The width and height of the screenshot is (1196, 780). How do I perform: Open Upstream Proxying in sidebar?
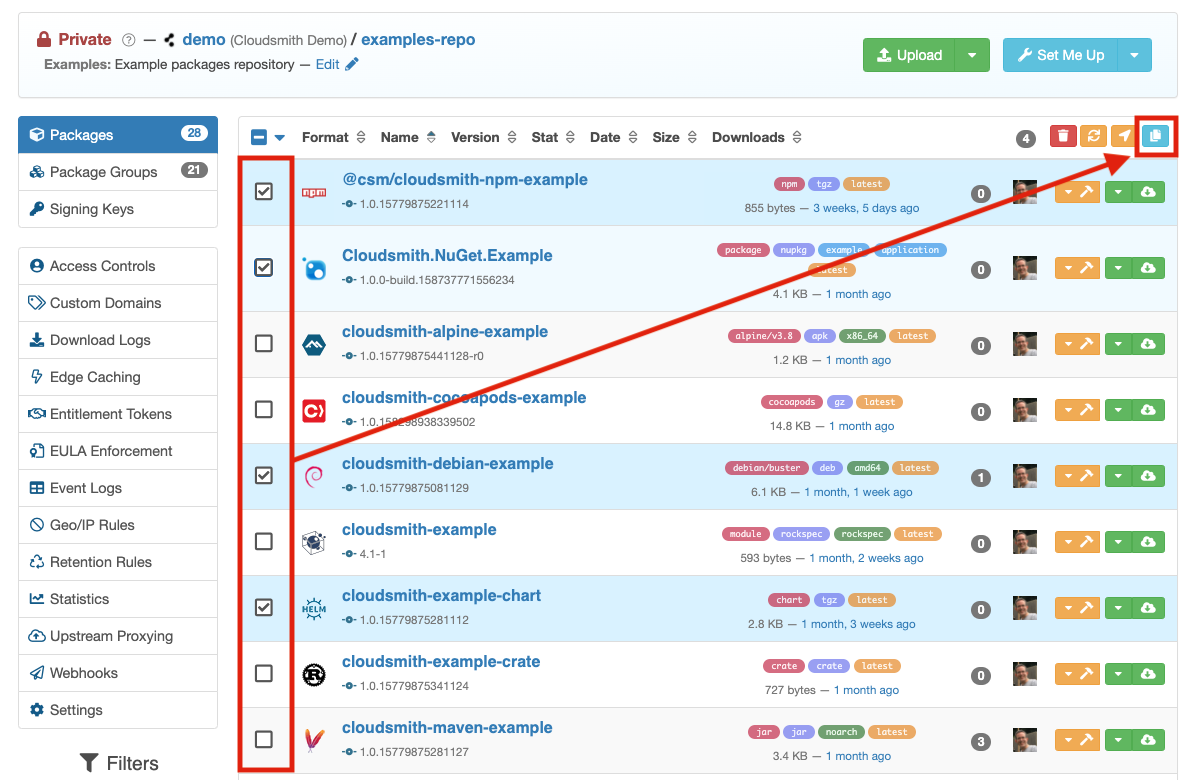click(x=118, y=636)
